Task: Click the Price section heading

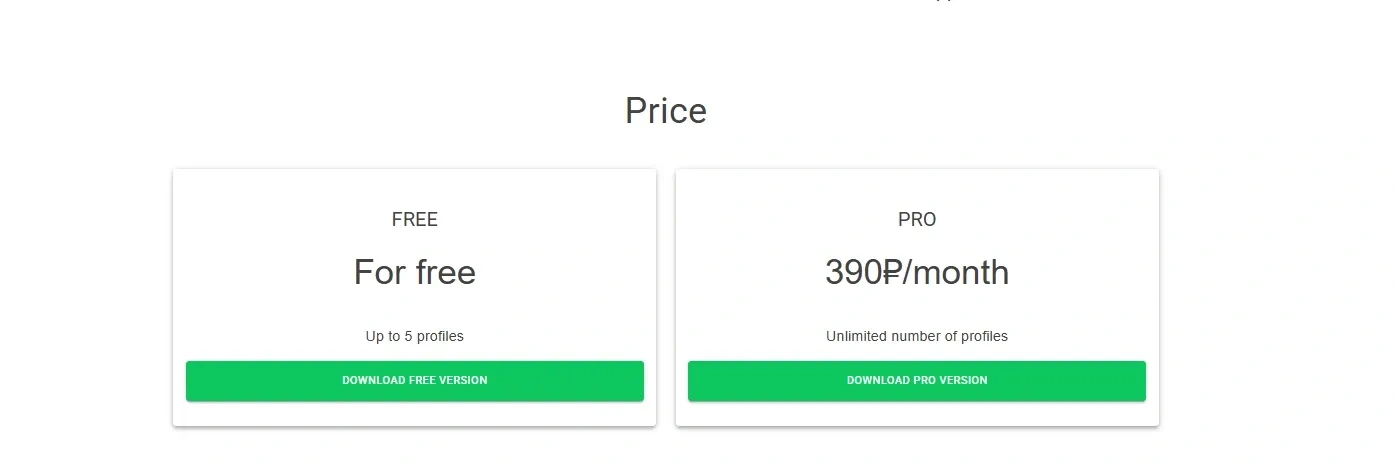Action: tap(665, 111)
